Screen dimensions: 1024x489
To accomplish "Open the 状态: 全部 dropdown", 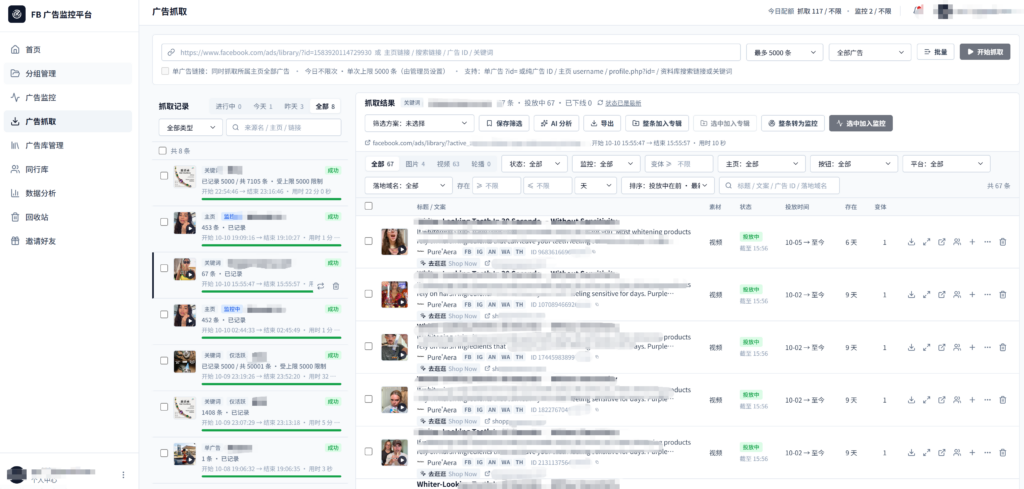I will point(534,164).
